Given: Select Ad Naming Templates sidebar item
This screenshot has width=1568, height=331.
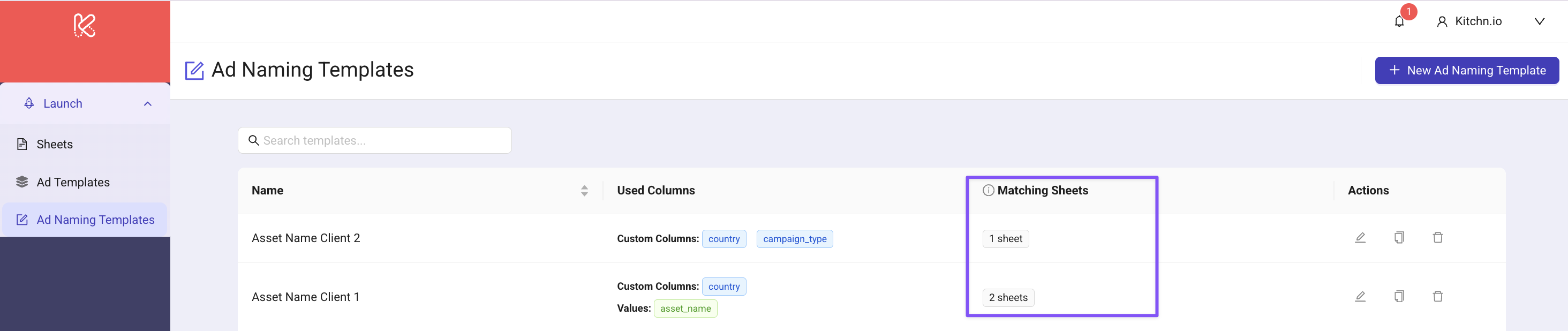Looking at the screenshot, I should tap(95, 220).
